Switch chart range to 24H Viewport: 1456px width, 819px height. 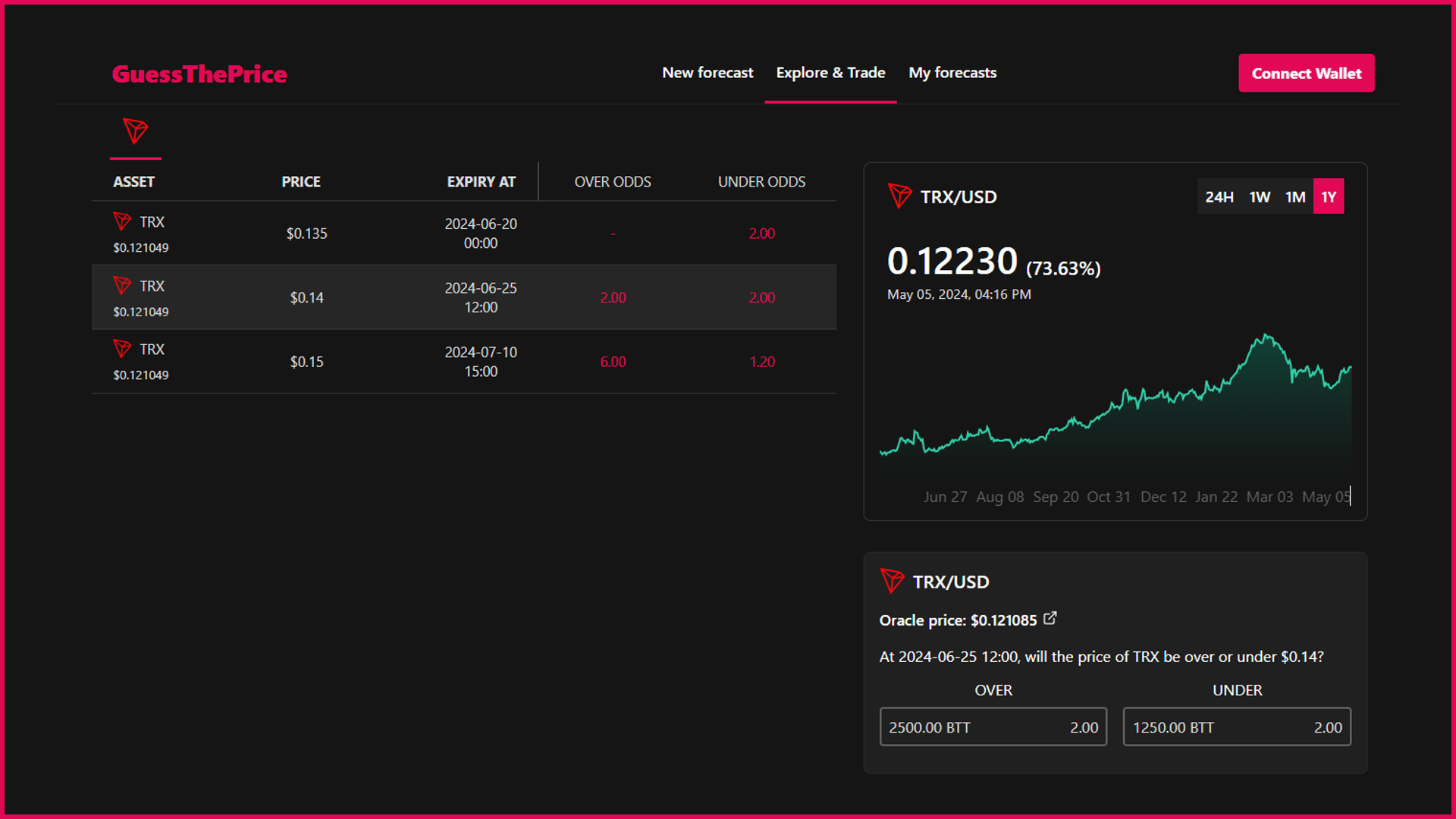[x=1219, y=197]
